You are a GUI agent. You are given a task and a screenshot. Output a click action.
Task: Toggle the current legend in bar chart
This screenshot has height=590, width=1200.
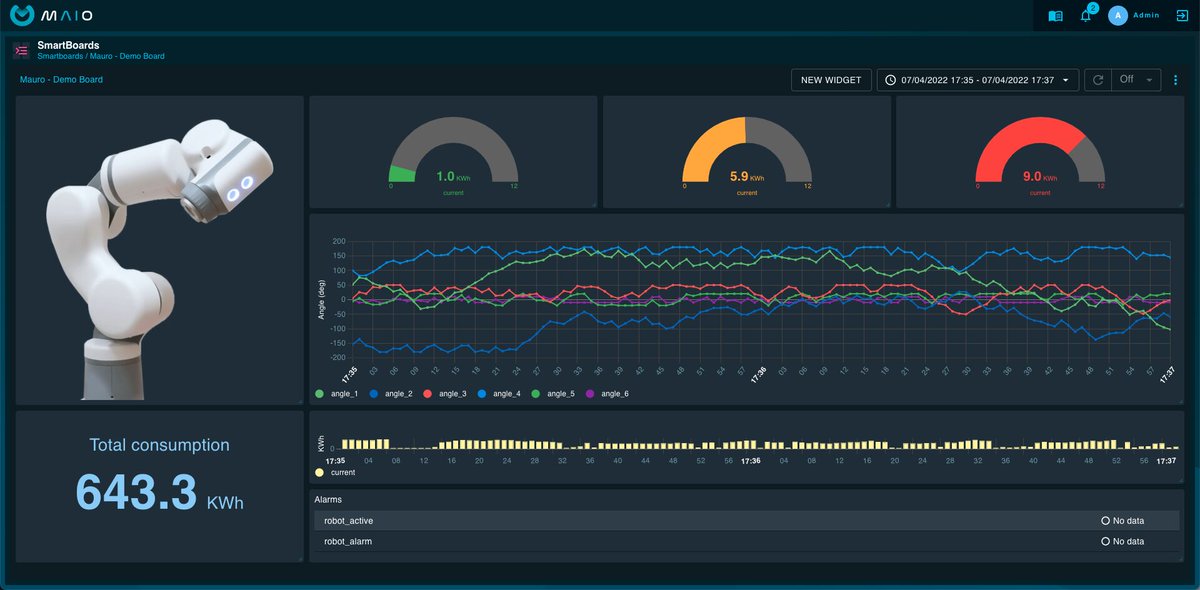335,472
